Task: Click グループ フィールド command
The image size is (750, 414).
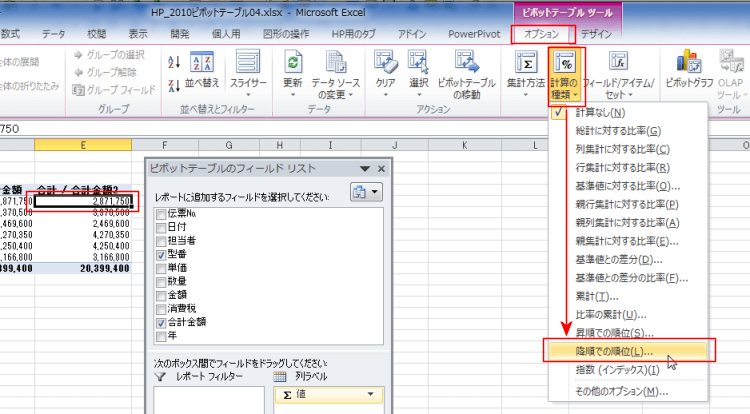Action: point(114,90)
